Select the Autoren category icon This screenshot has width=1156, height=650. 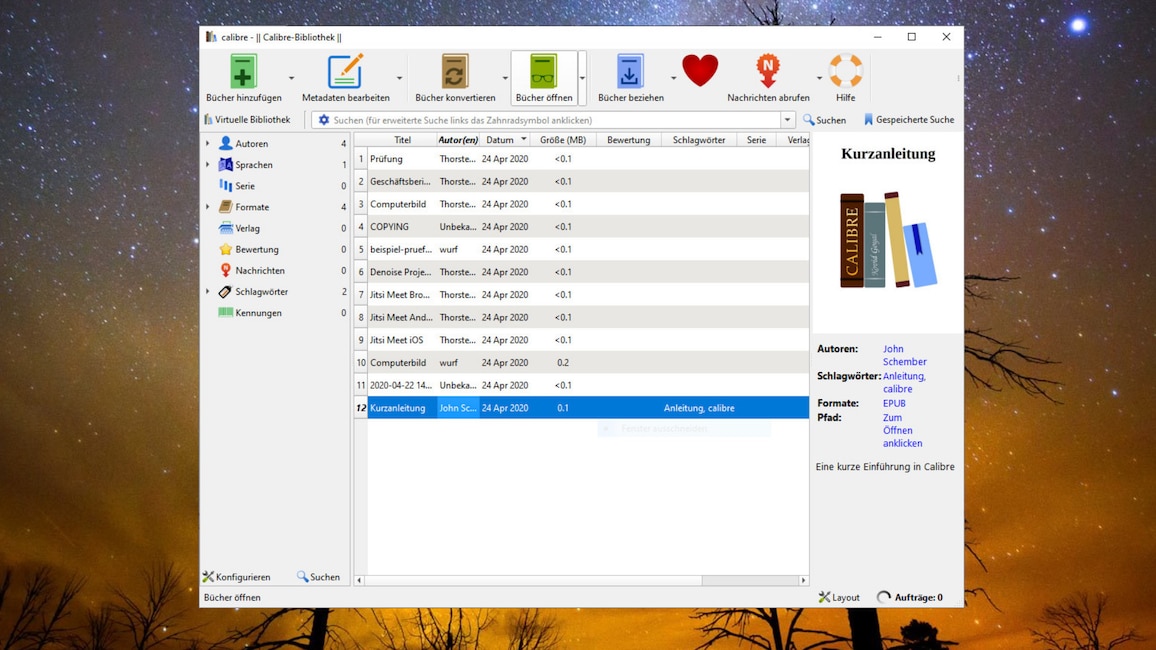[x=226, y=143]
